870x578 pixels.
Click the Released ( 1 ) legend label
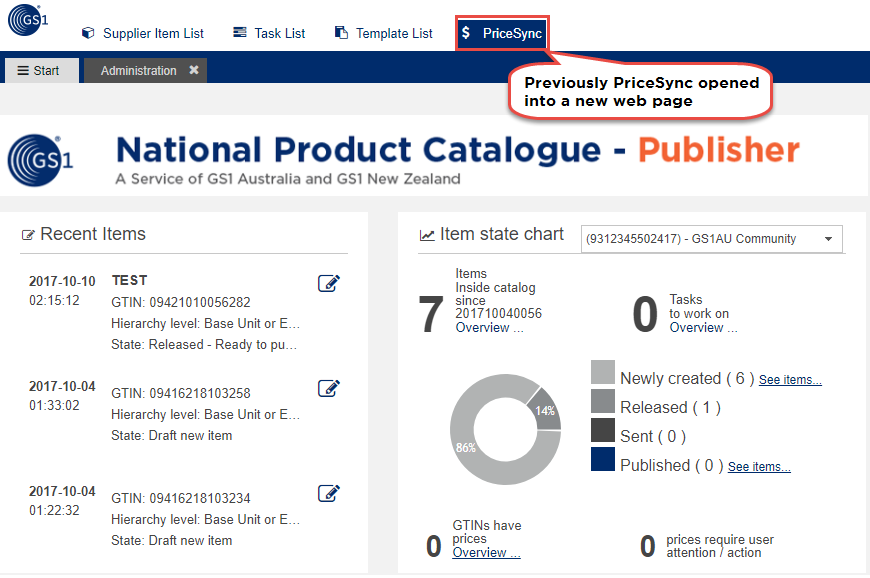click(x=670, y=408)
